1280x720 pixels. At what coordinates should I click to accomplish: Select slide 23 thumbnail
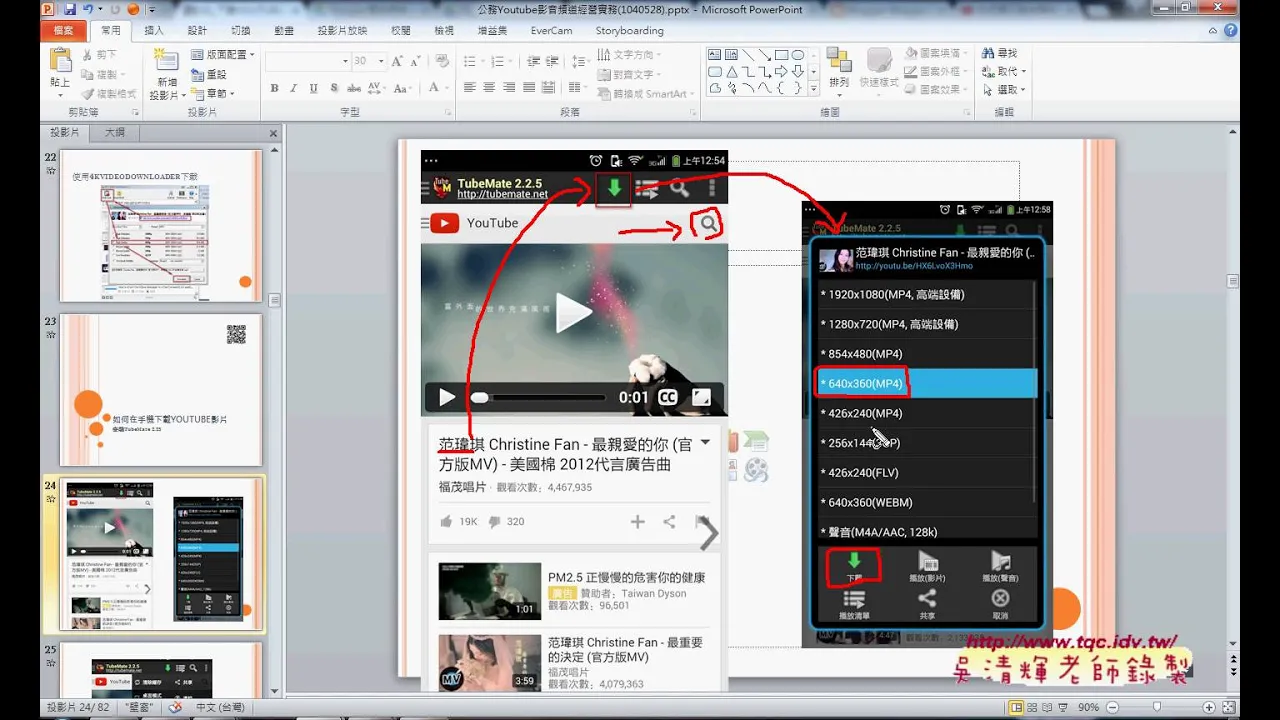[x=160, y=390]
